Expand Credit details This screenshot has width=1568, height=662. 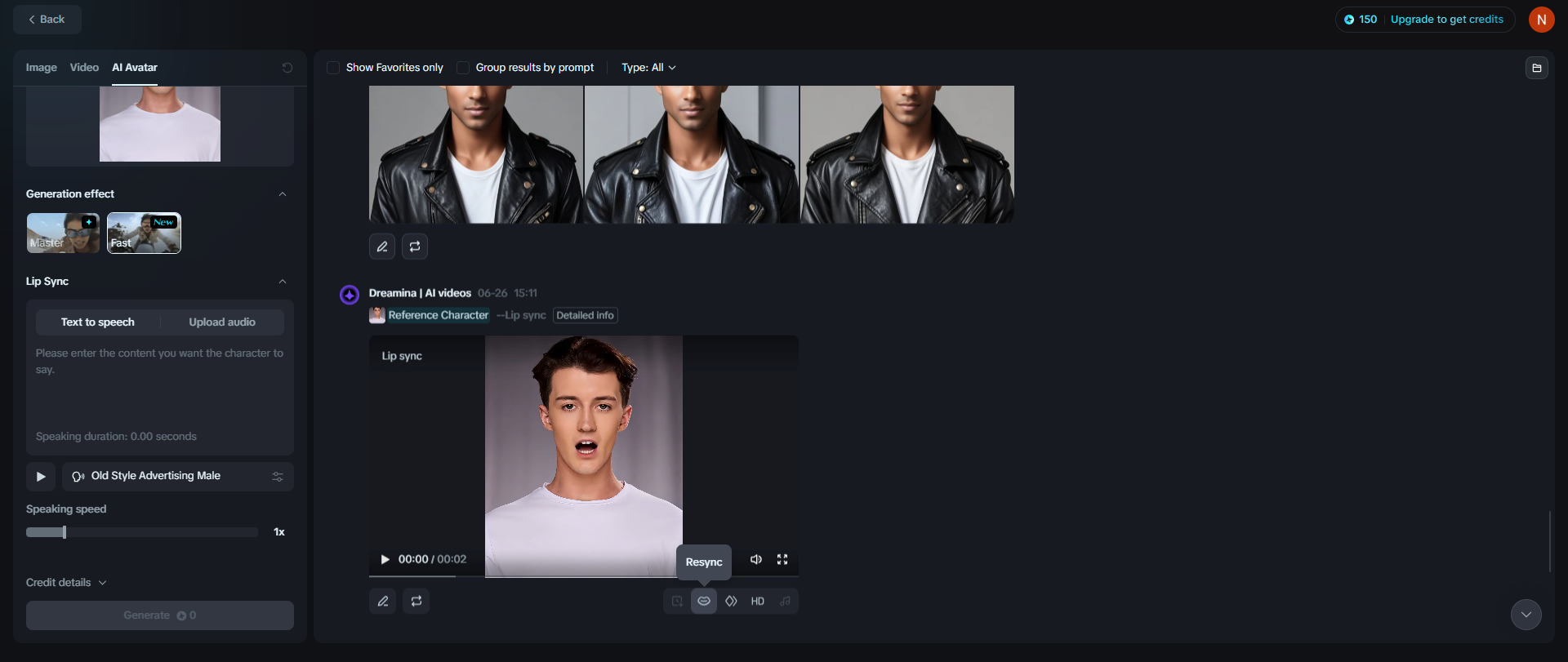[x=66, y=583]
